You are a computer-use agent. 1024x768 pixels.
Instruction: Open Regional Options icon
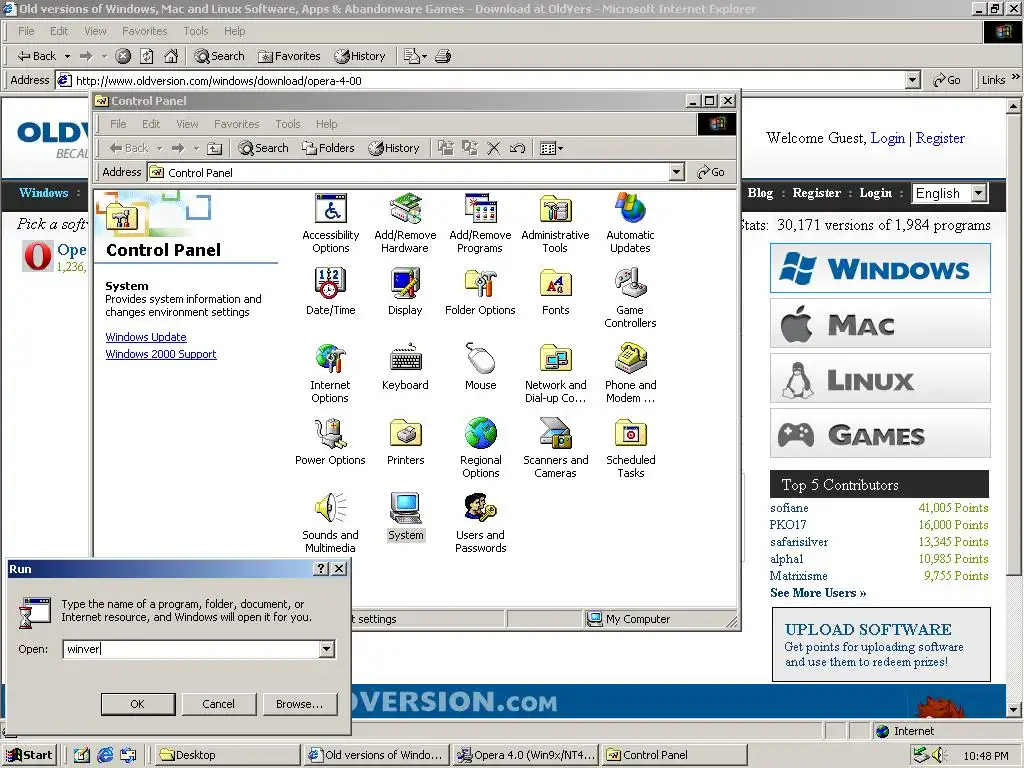coord(480,449)
